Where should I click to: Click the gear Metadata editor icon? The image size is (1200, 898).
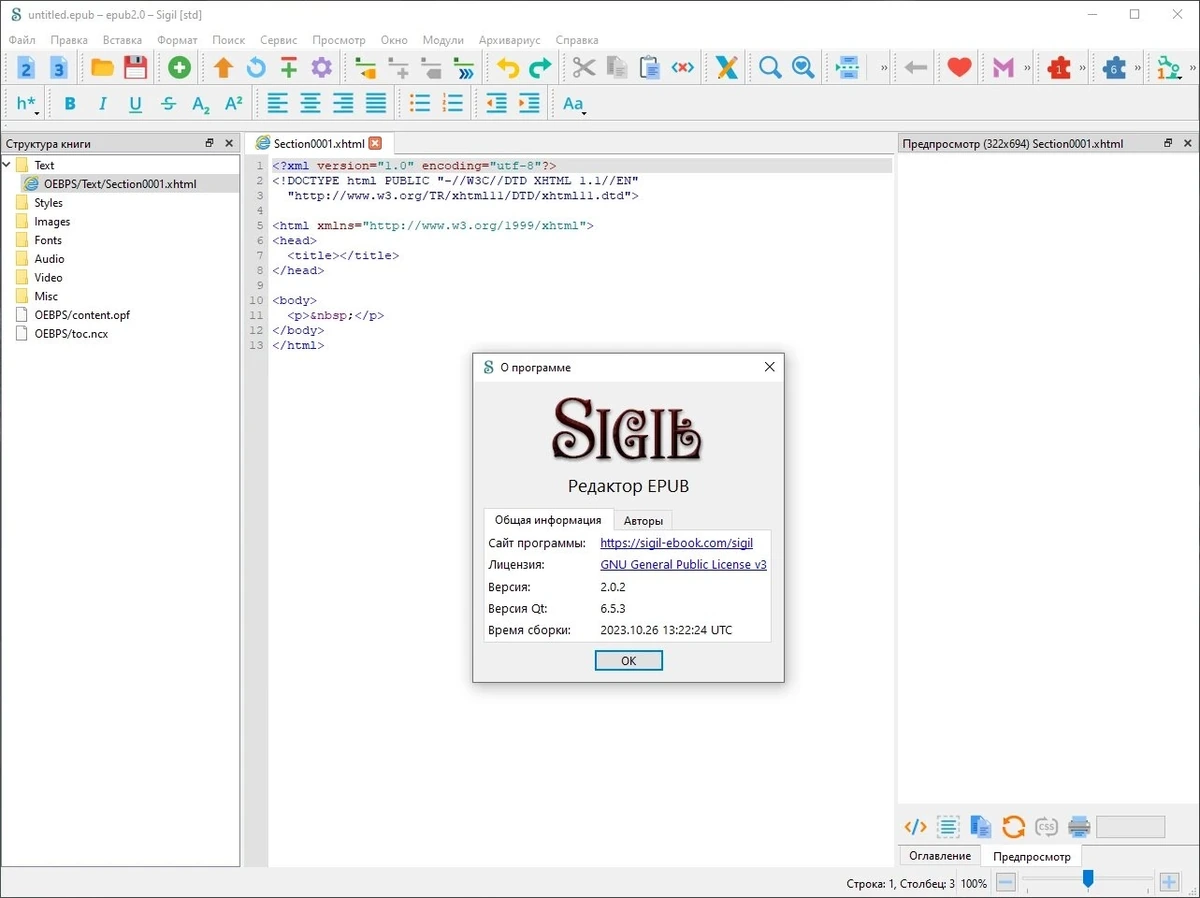pyautogui.click(x=321, y=68)
